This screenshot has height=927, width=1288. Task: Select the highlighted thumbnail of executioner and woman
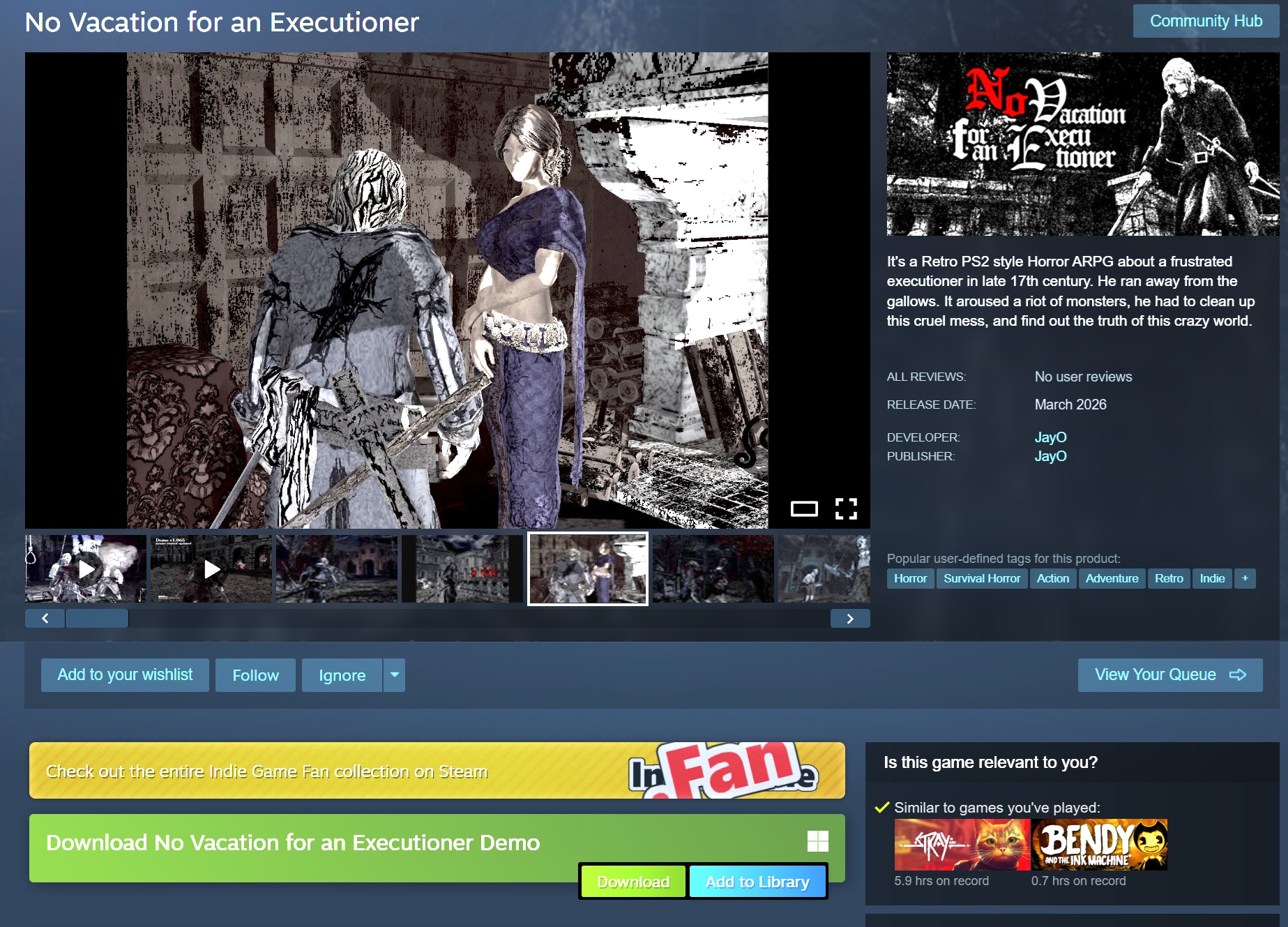pos(588,568)
